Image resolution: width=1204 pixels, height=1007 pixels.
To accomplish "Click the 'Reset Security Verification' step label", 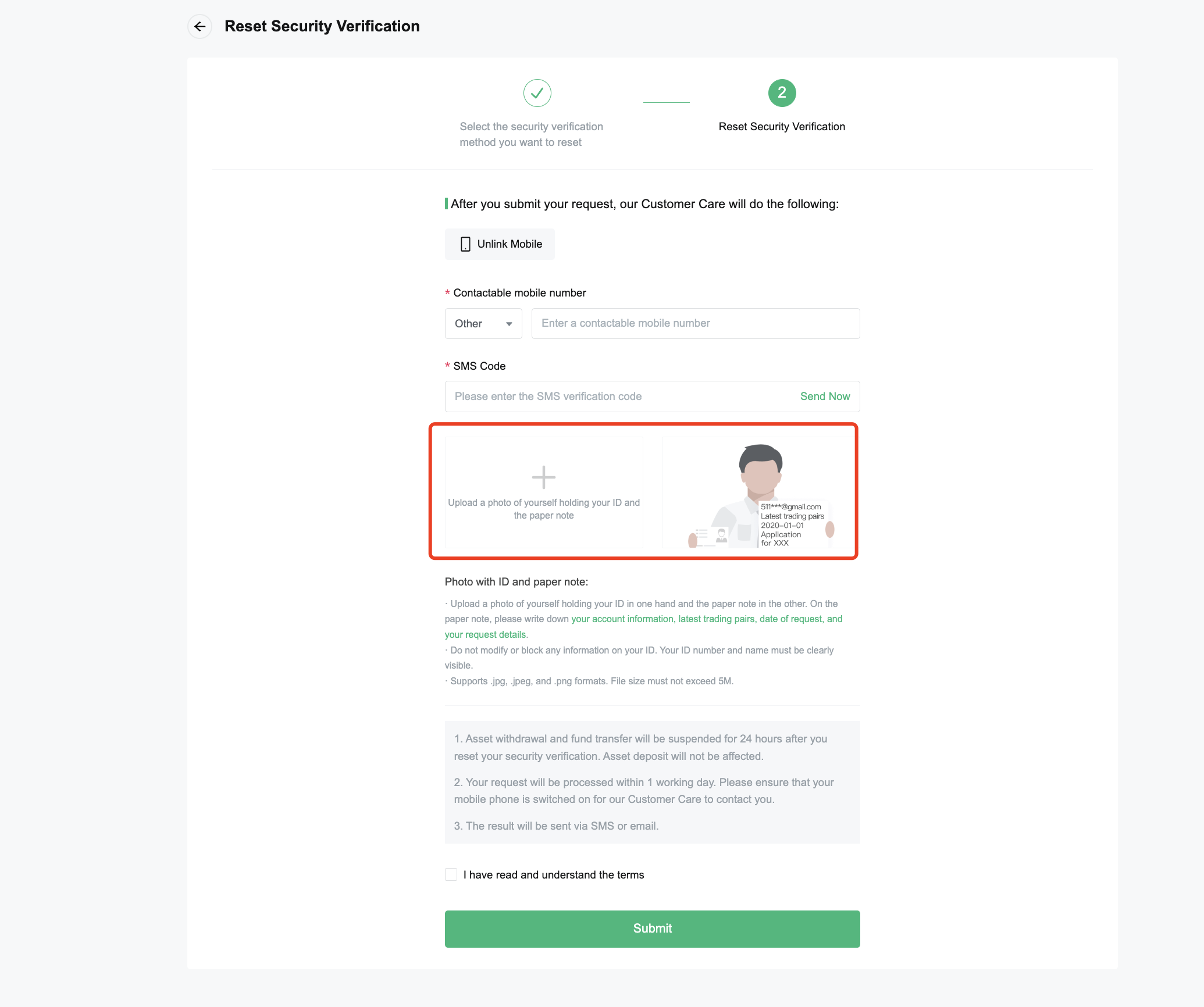I will [x=782, y=127].
